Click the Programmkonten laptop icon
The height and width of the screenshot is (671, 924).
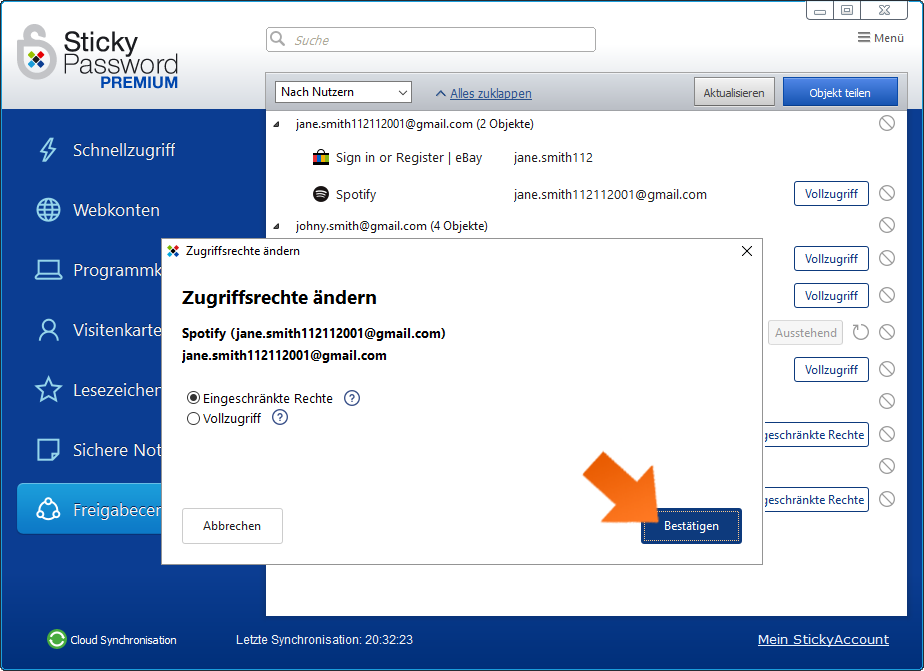coord(48,270)
